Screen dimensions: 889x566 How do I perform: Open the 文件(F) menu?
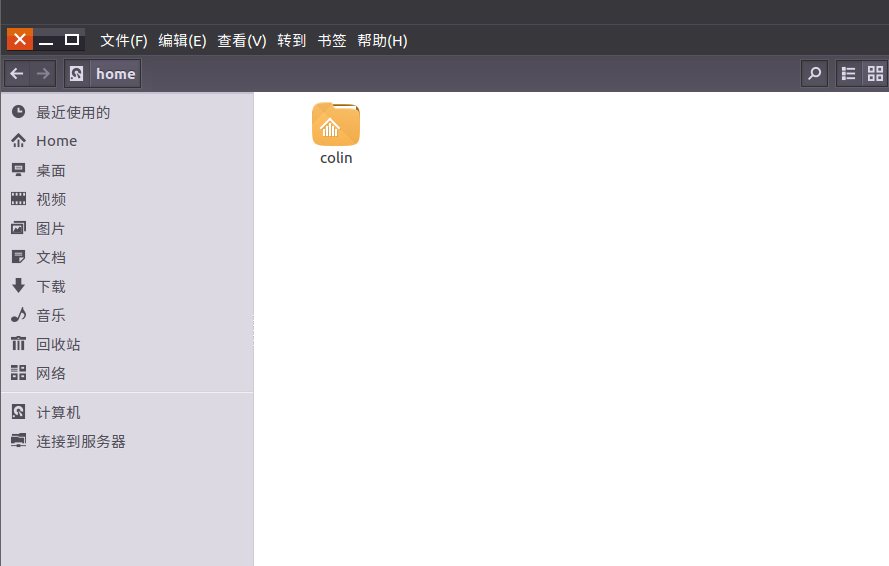point(124,41)
